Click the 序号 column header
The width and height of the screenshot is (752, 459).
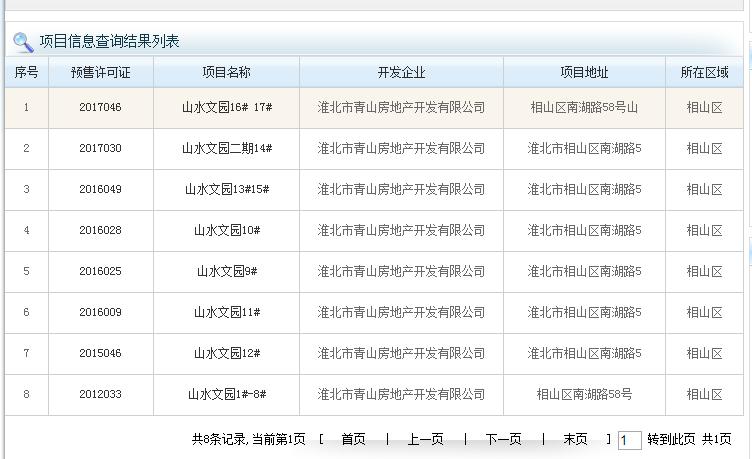pyautogui.click(x=26, y=72)
